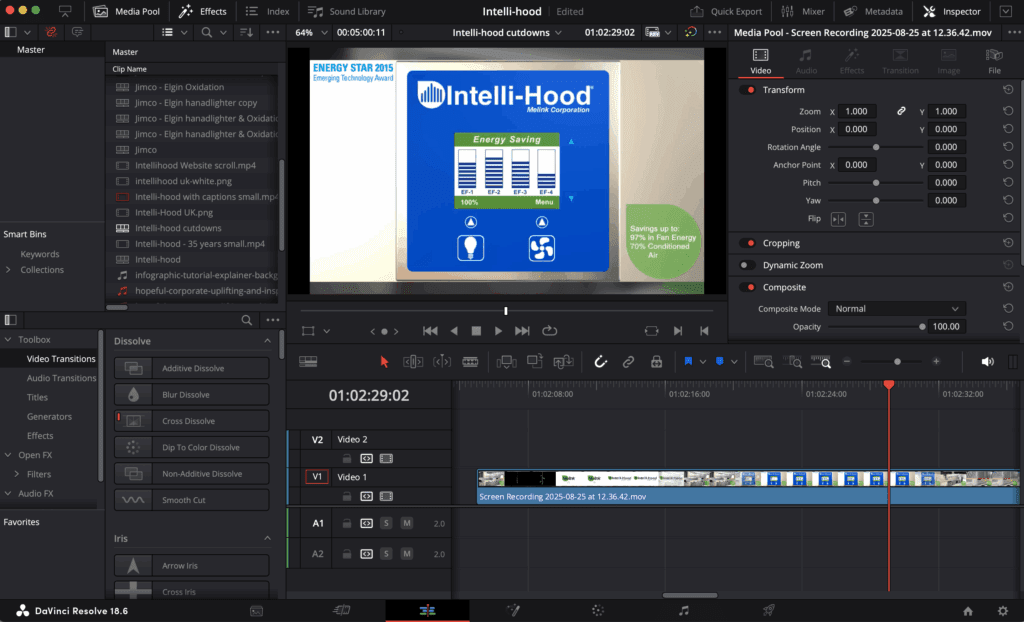Screen dimensions: 1024x622
Task: Enable the Dynamic Zoom toggle
Action: point(747,265)
